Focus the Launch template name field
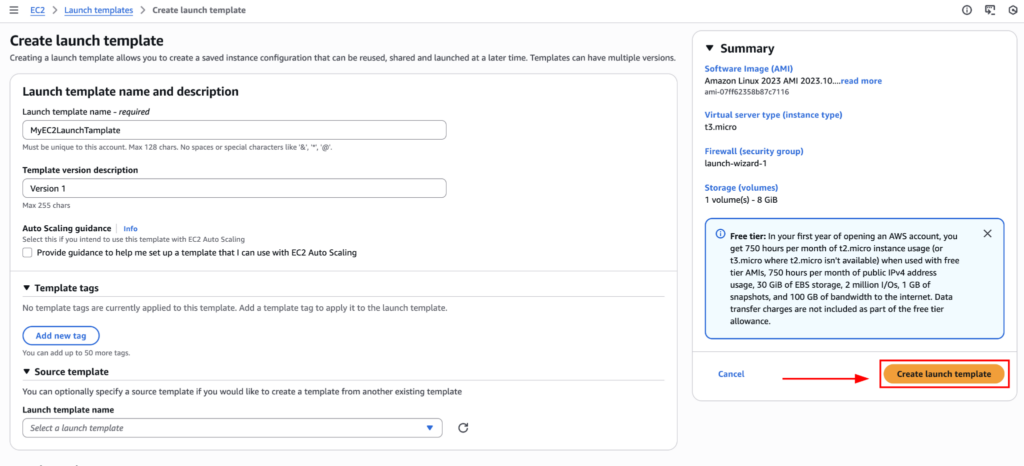The image size is (1024, 466). pyautogui.click(x=233, y=130)
